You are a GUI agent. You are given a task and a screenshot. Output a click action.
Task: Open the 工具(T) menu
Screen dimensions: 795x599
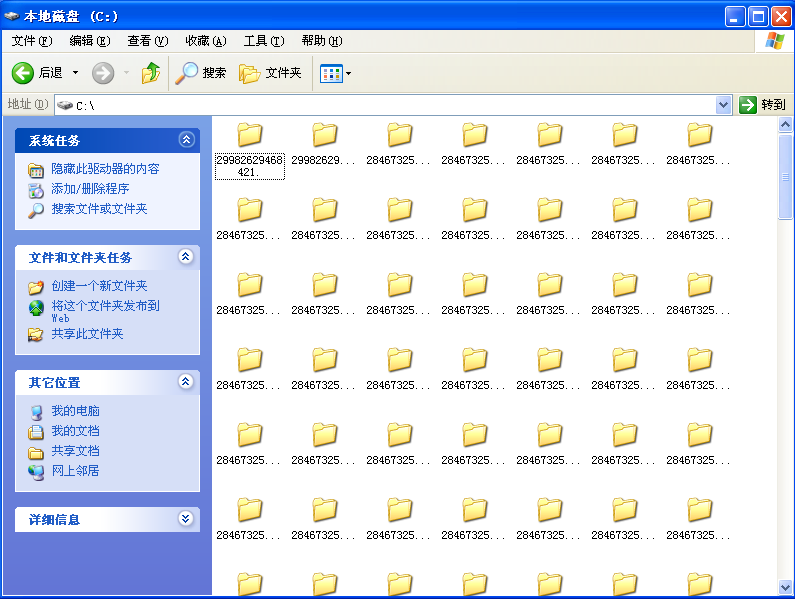tap(264, 41)
